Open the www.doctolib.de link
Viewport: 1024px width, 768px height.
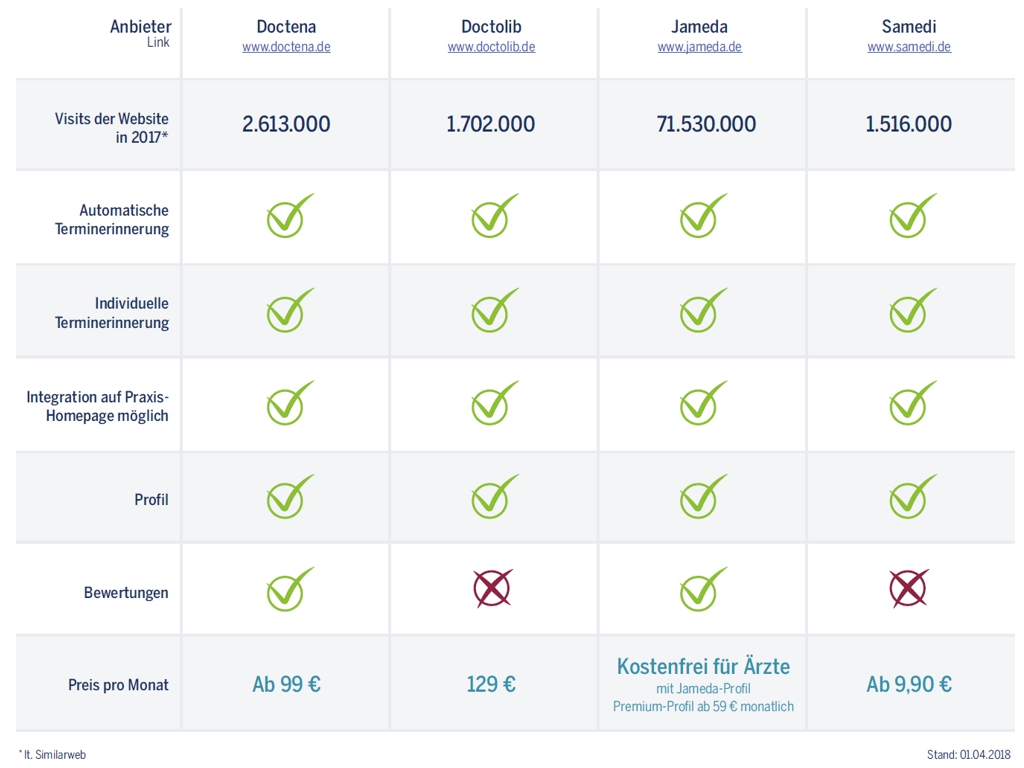(x=491, y=47)
